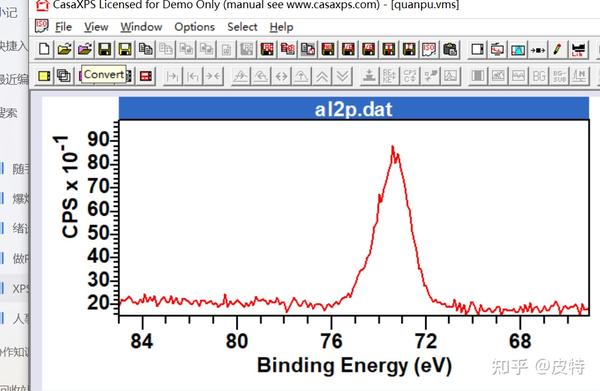The height and width of the screenshot is (391, 600).
Task: Click the dark Save floppy disk icon
Action: click(105, 49)
